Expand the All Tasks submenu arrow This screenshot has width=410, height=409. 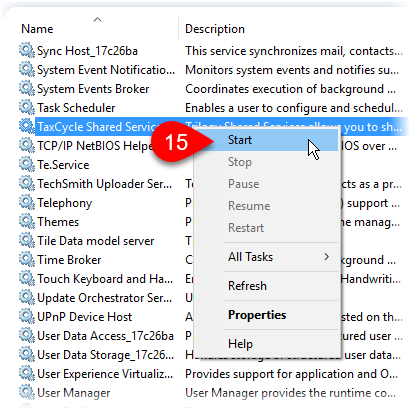click(327, 257)
